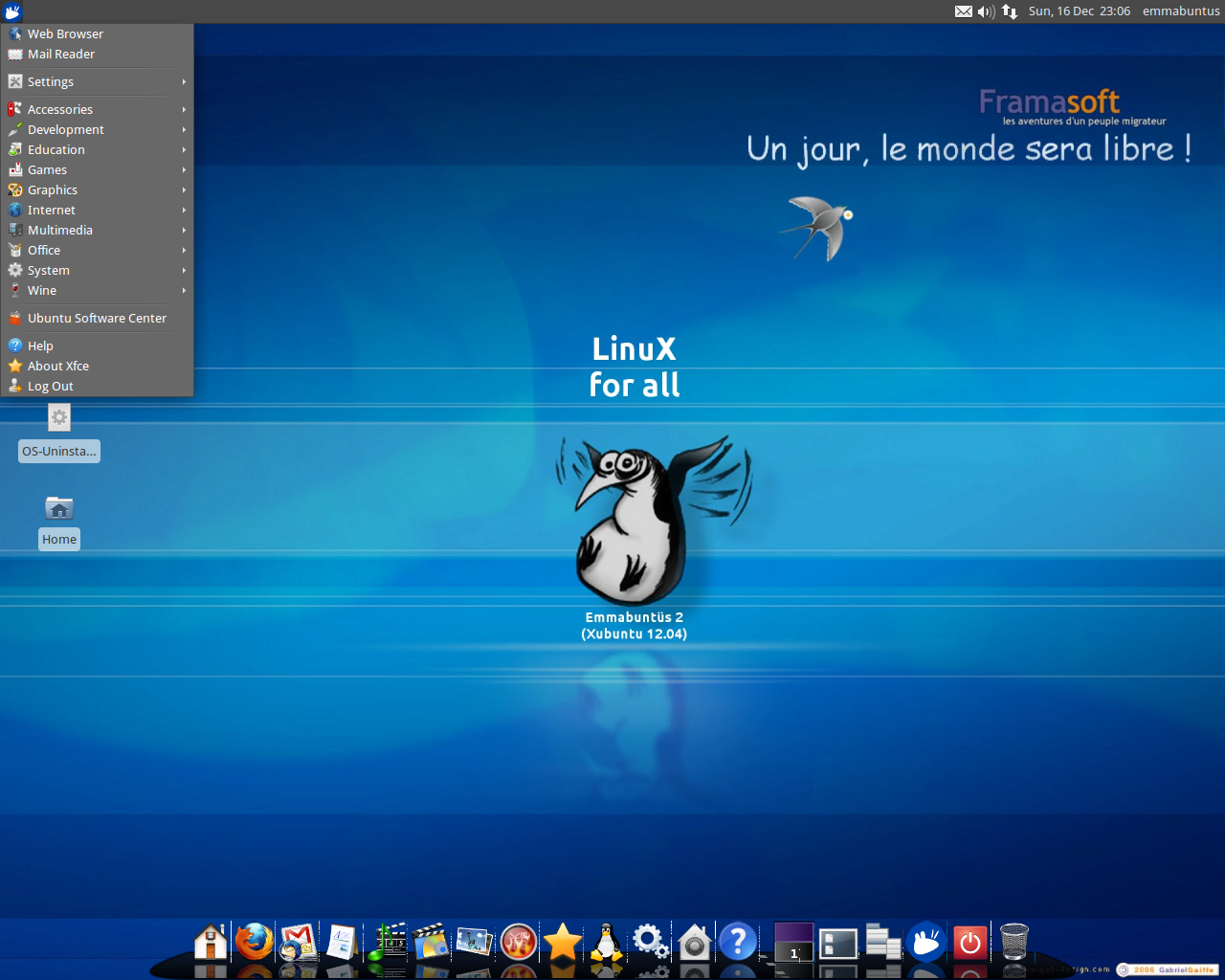
Task: Open the envelope indicator in top panel
Action: pyautogui.click(x=964, y=11)
